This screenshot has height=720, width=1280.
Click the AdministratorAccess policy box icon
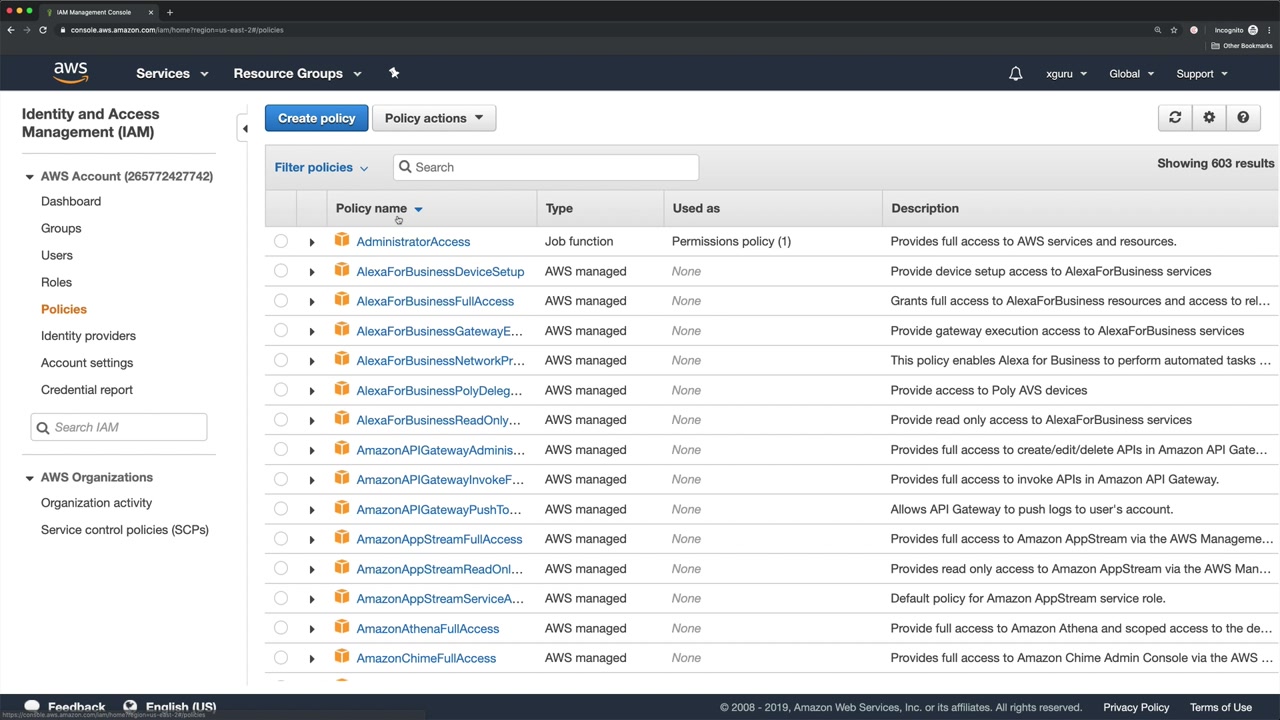342,241
